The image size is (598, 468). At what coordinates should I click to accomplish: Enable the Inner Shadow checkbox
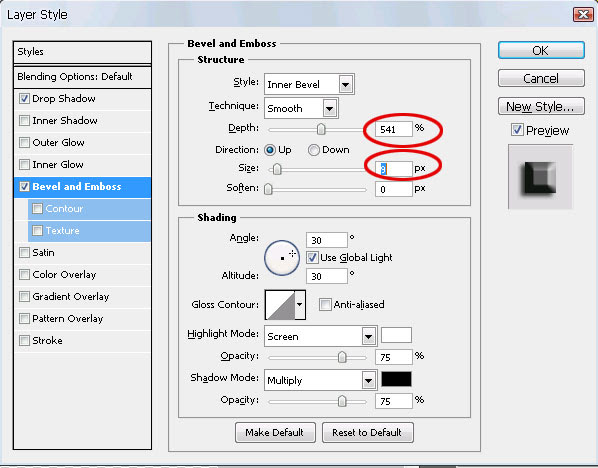point(24,121)
